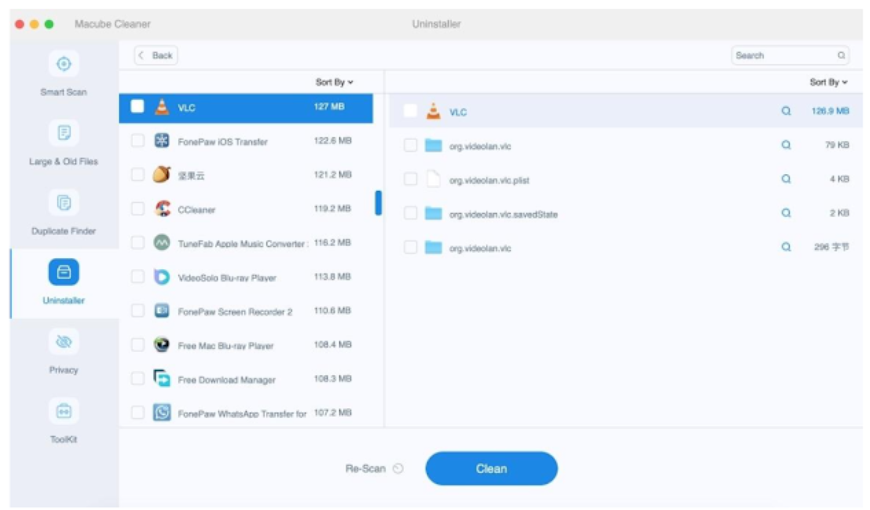The image size is (870, 510).
Task: Click the Free Download Manager icon
Action: click(x=161, y=378)
